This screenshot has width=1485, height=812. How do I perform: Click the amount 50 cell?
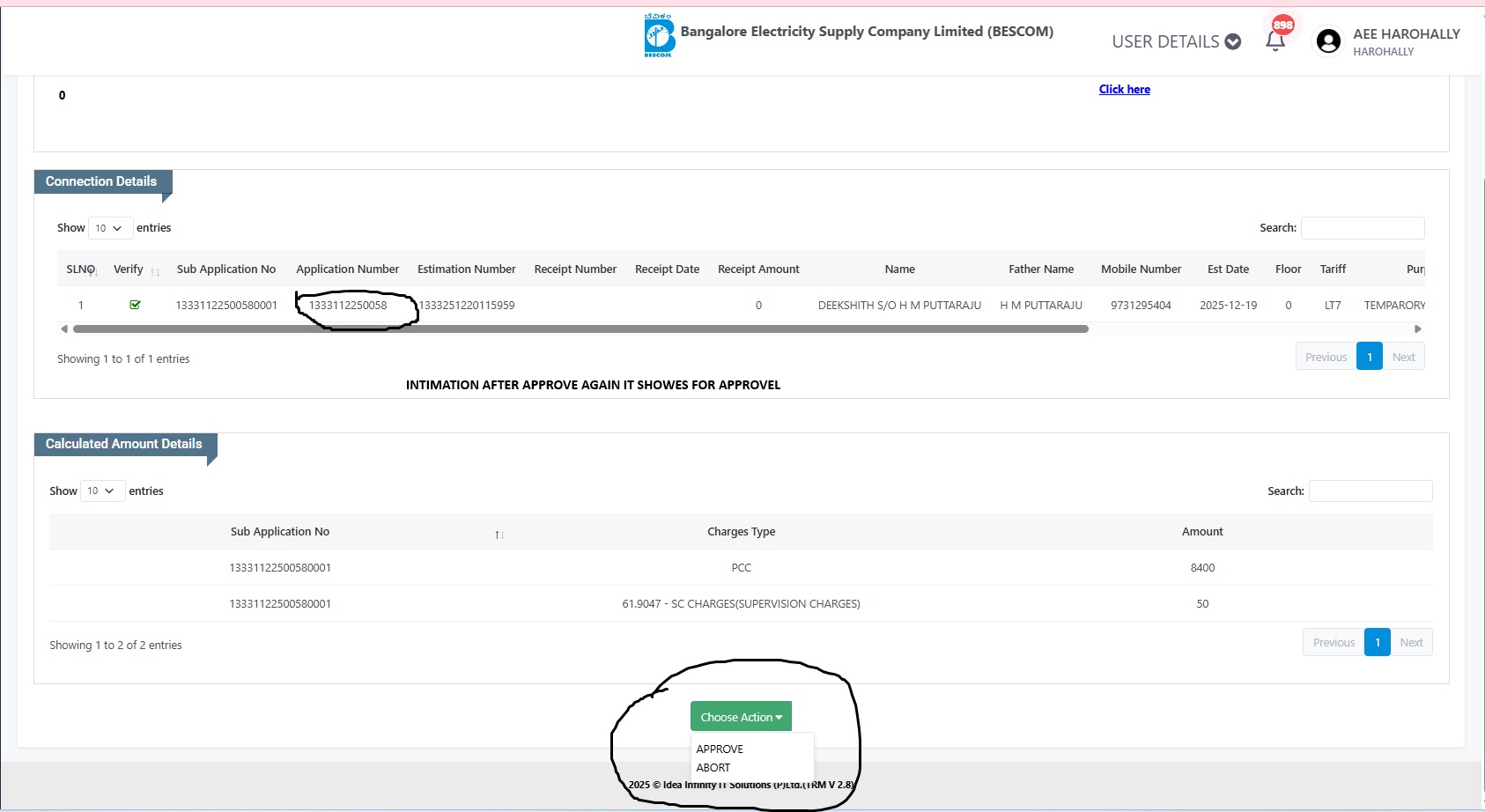point(1202,604)
